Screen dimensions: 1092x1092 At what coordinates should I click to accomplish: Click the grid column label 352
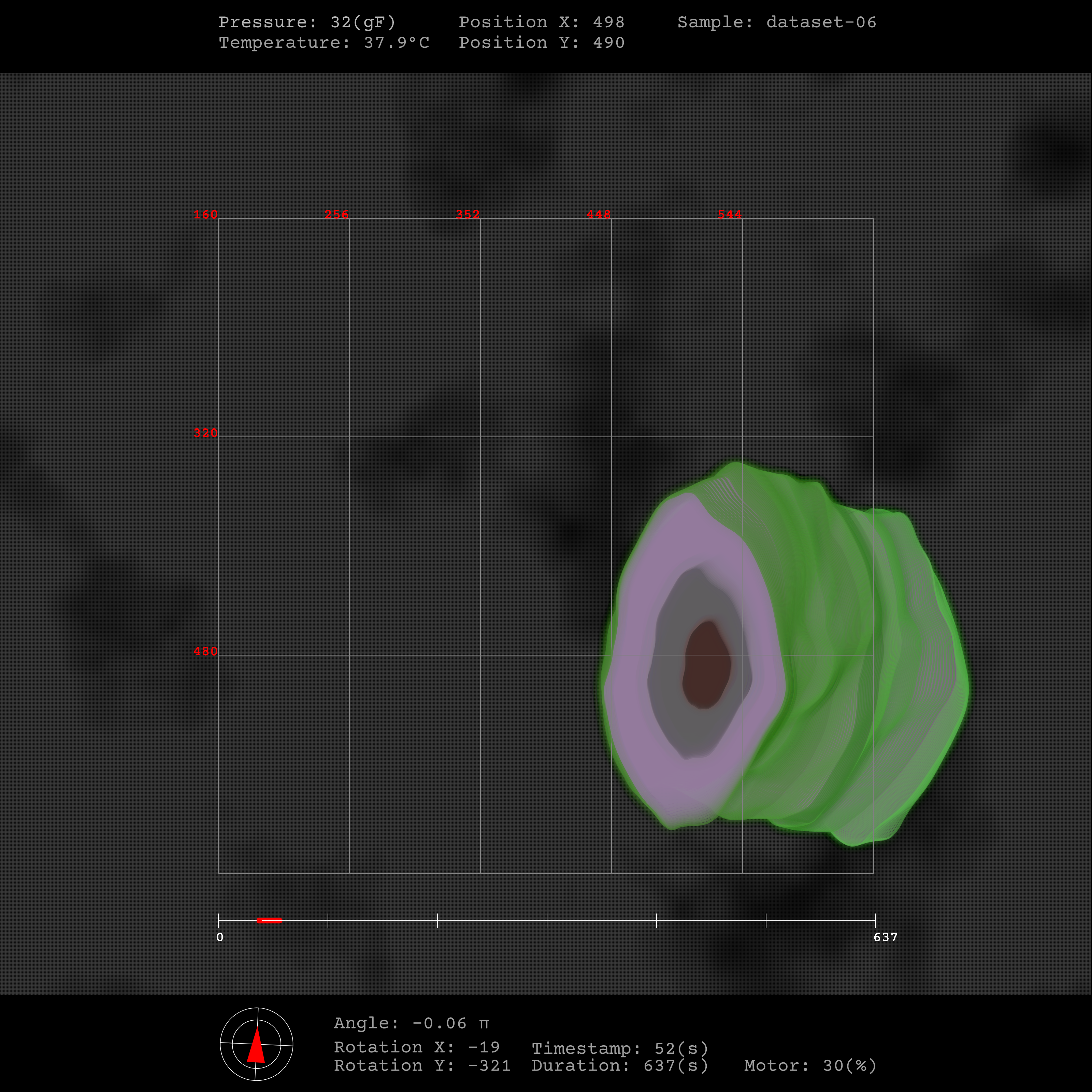point(468,215)
